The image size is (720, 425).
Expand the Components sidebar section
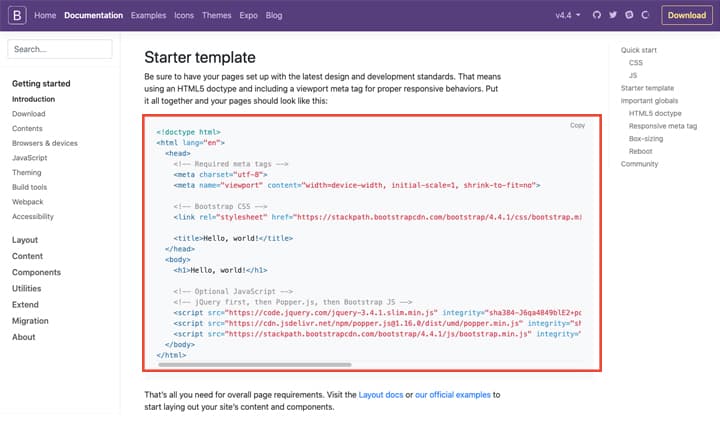coord(36,272)
